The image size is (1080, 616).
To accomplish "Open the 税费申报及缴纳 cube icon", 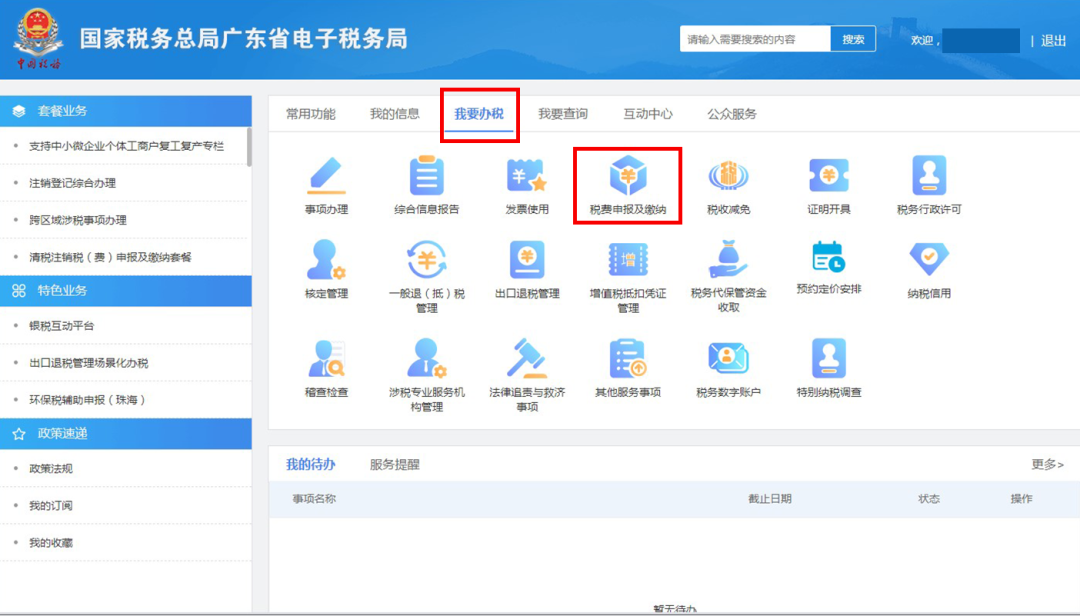I will click(627, 175).
